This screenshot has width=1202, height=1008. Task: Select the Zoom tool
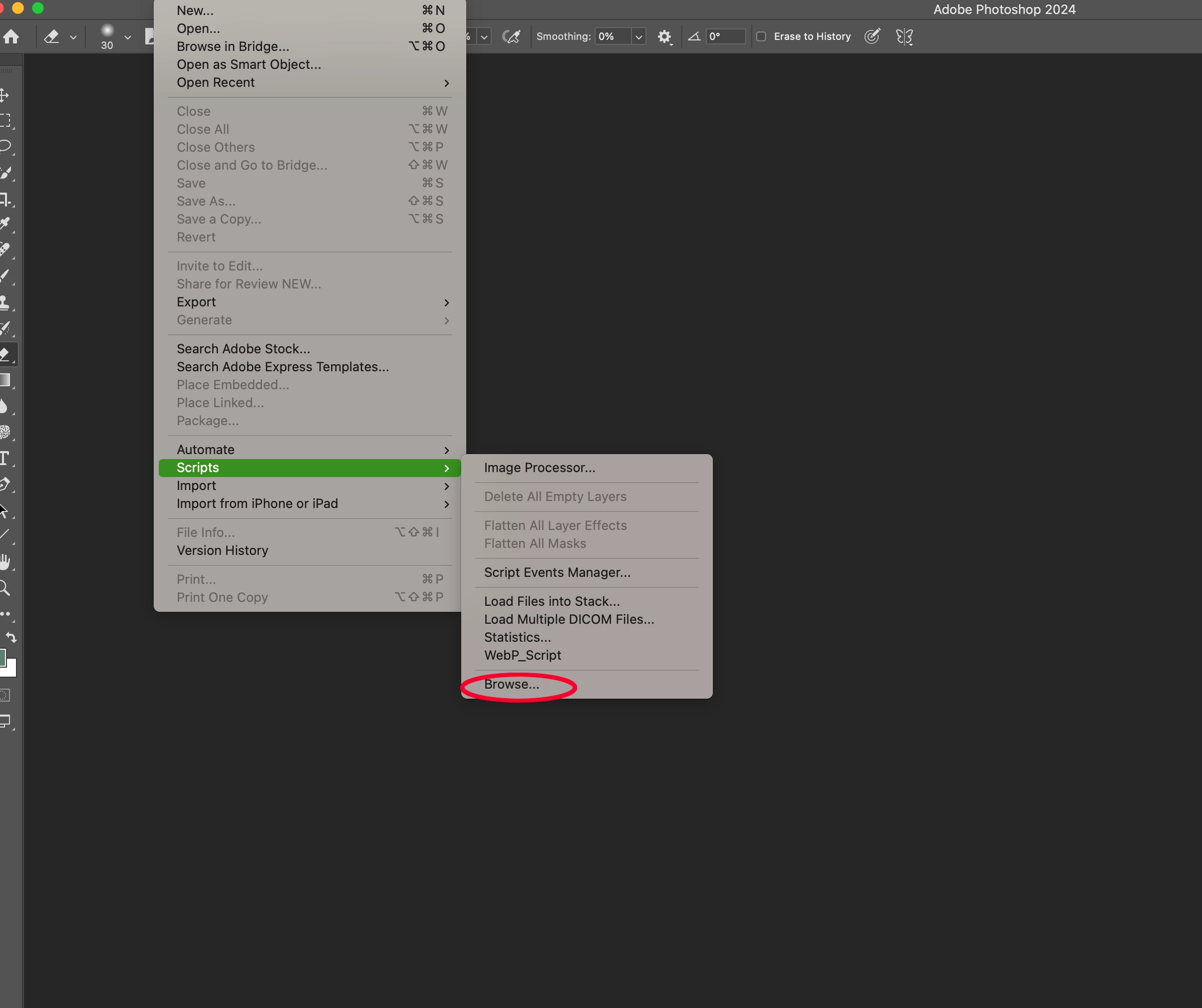tap(5, 587)
